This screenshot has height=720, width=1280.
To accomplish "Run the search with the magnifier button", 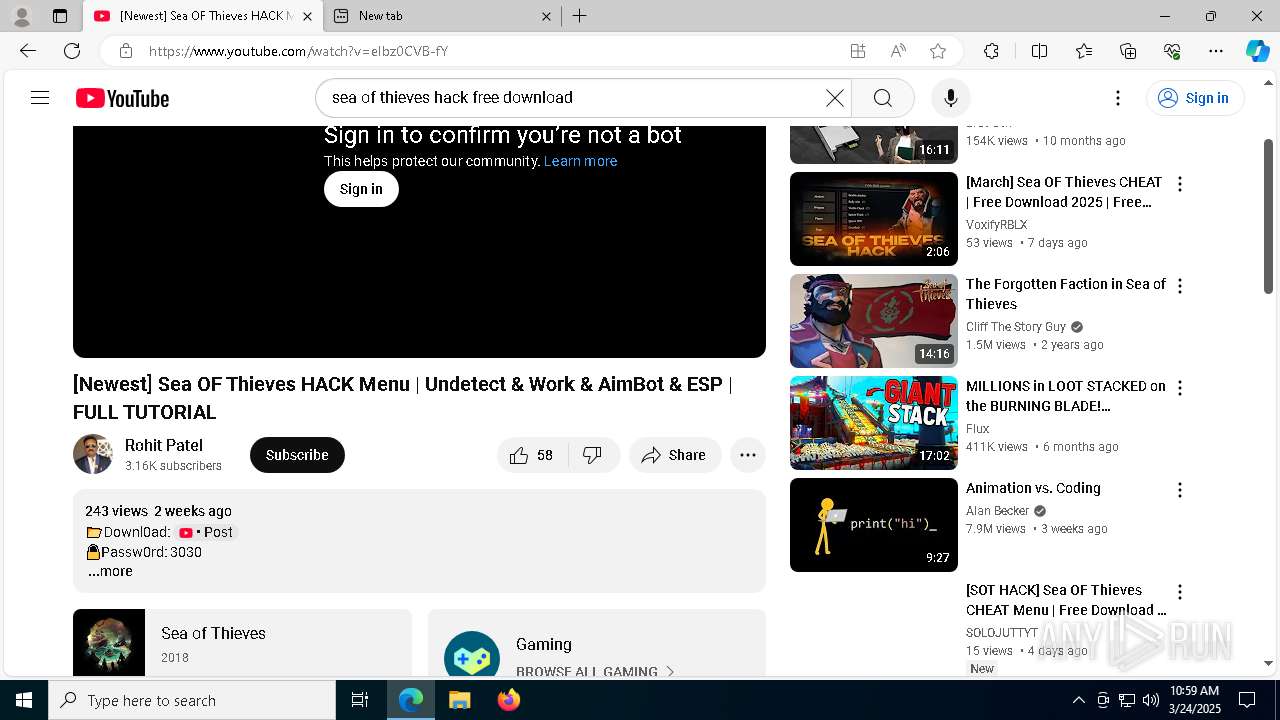I will (883, 98).
